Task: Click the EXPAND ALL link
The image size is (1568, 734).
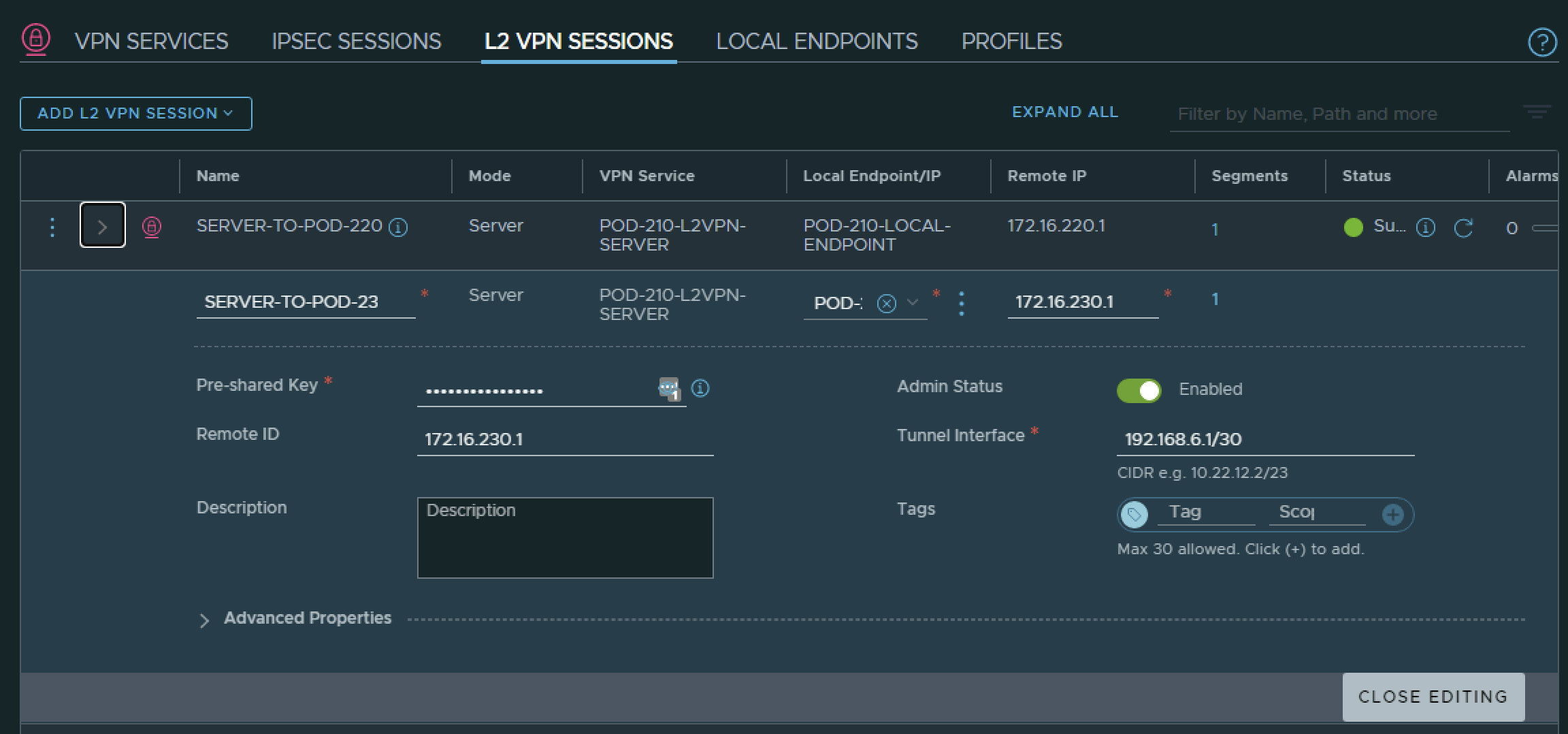Action: tap(1064, 112)
